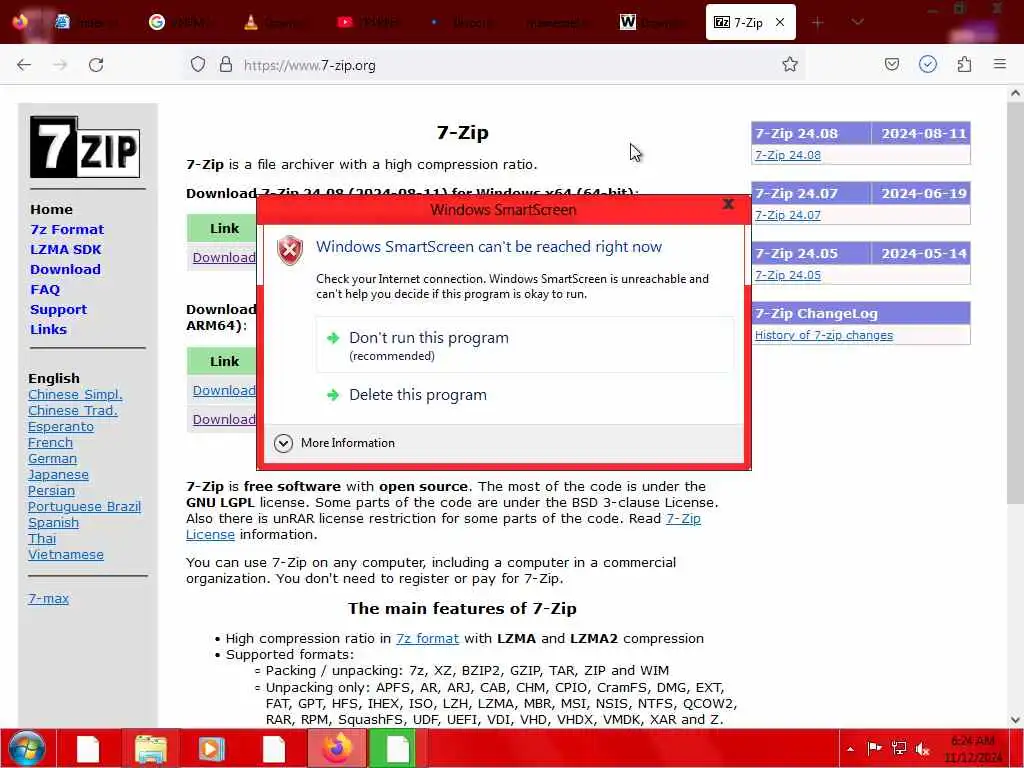
Task: Open the tracking protection shield icon
Action: coord(198,64)
